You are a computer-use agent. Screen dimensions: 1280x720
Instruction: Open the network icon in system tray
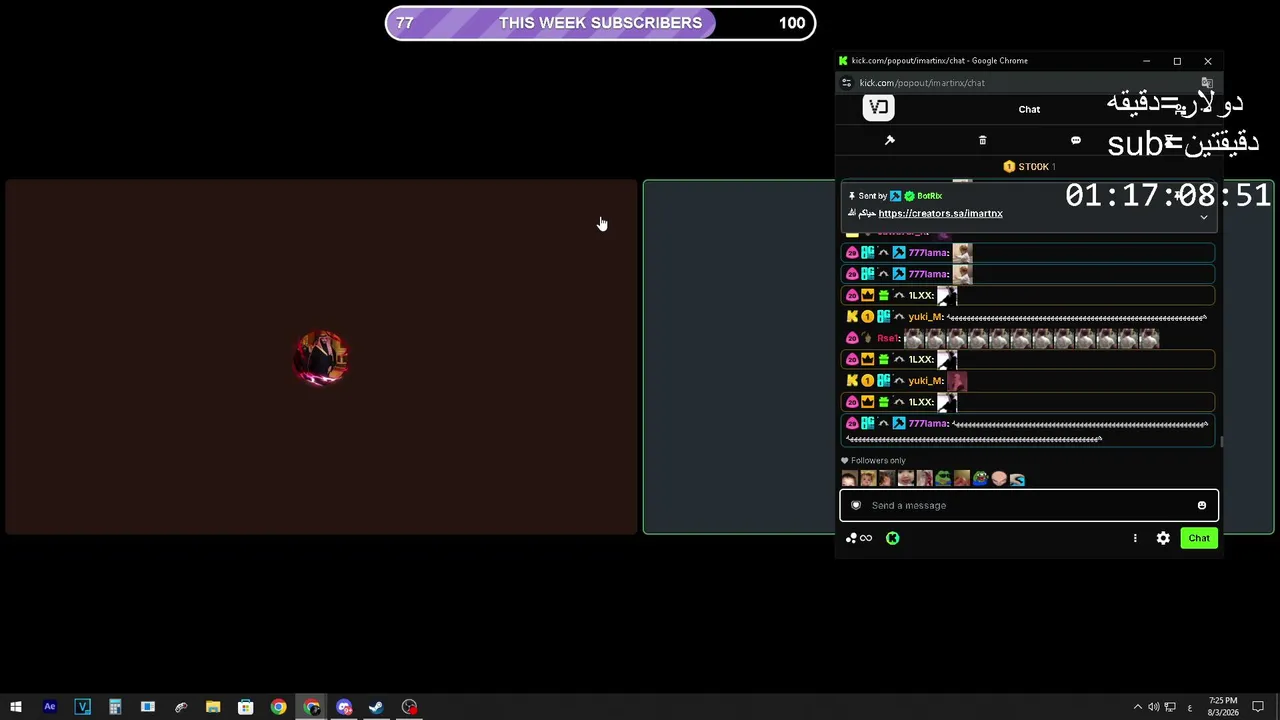click(x=1170, y=707)
